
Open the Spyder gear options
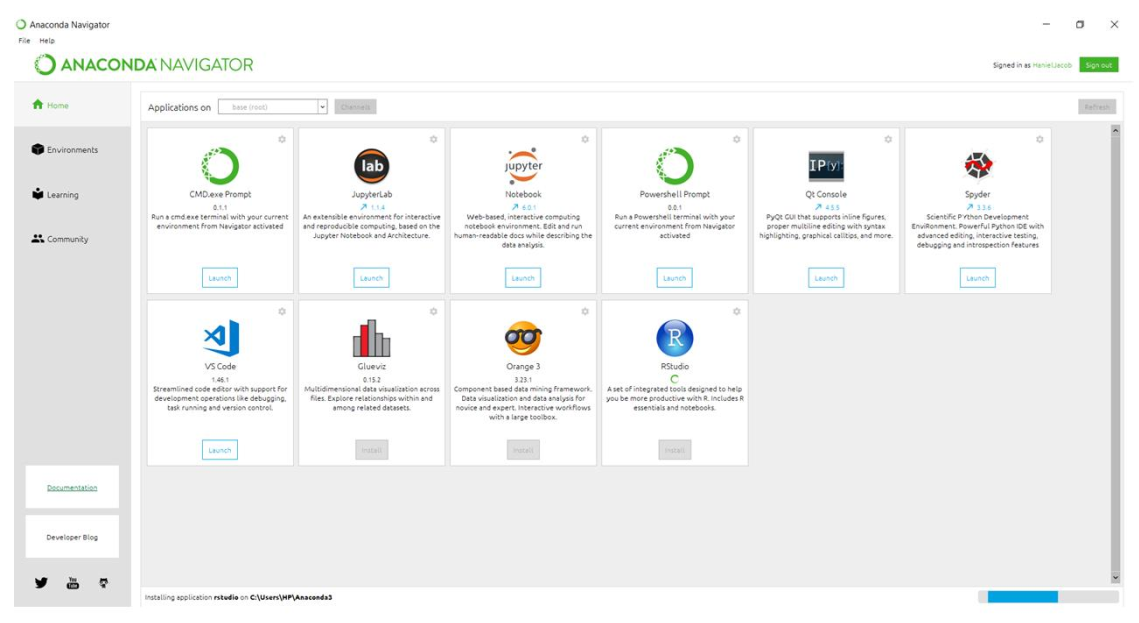pos(1039,139)
